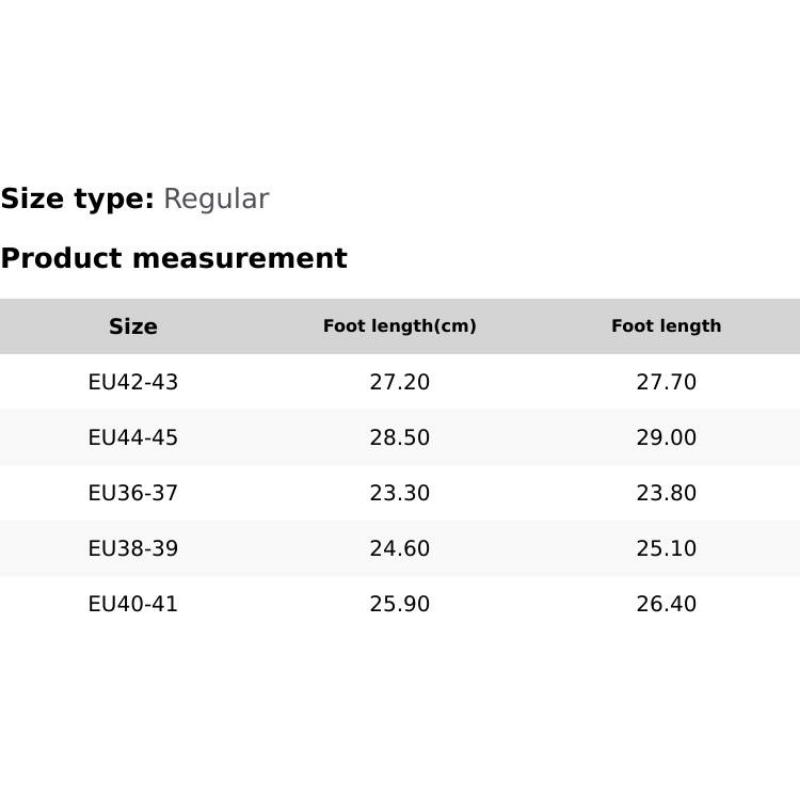Click the 27.70 value in last column
800x800 pixels.
coord(666,382)
